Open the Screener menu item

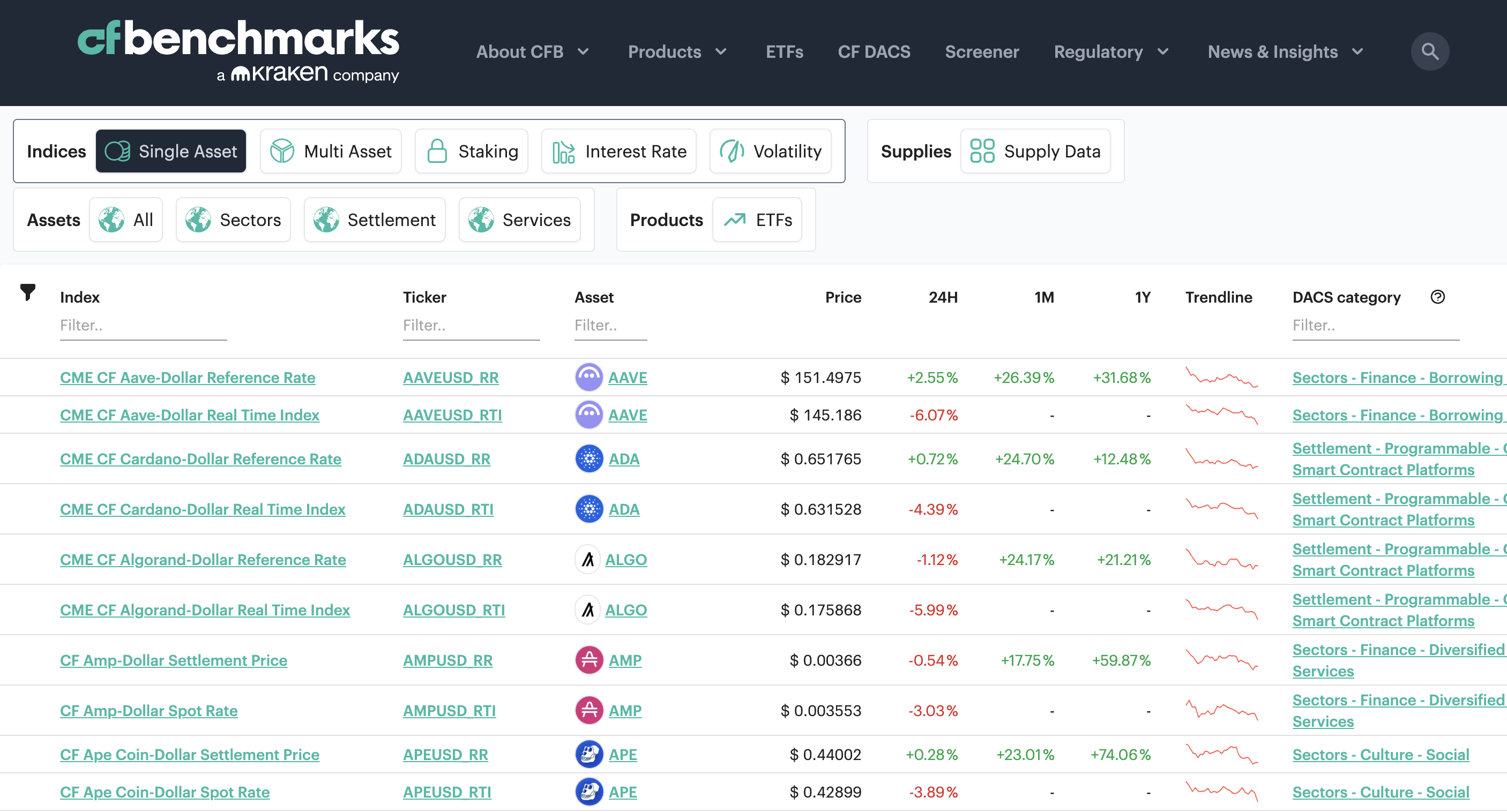point(982,51)
